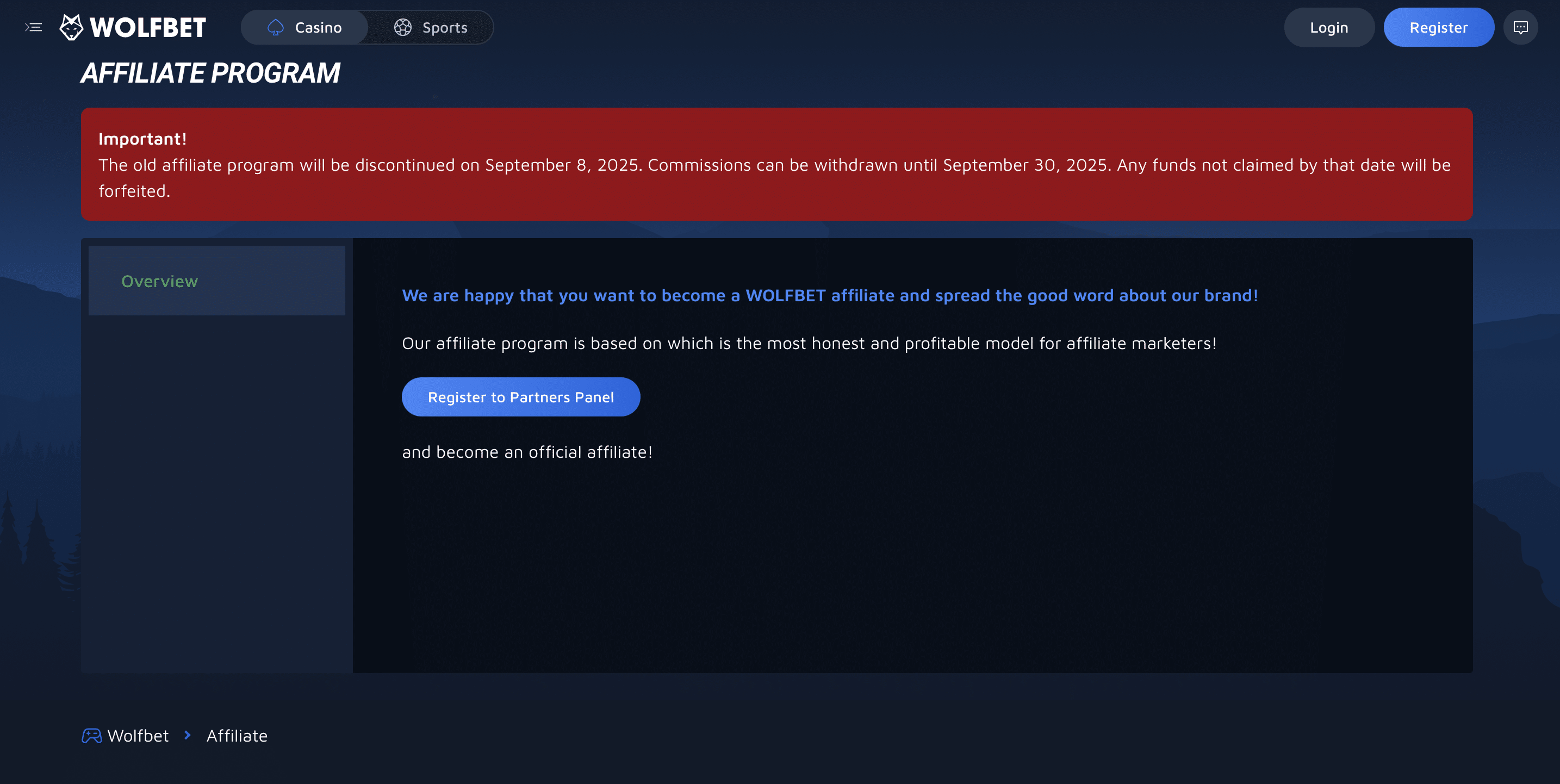The width and height of the screenshot is (1560, 784).
Task: Switch to the Casino tab
Action: click(318, 28)
